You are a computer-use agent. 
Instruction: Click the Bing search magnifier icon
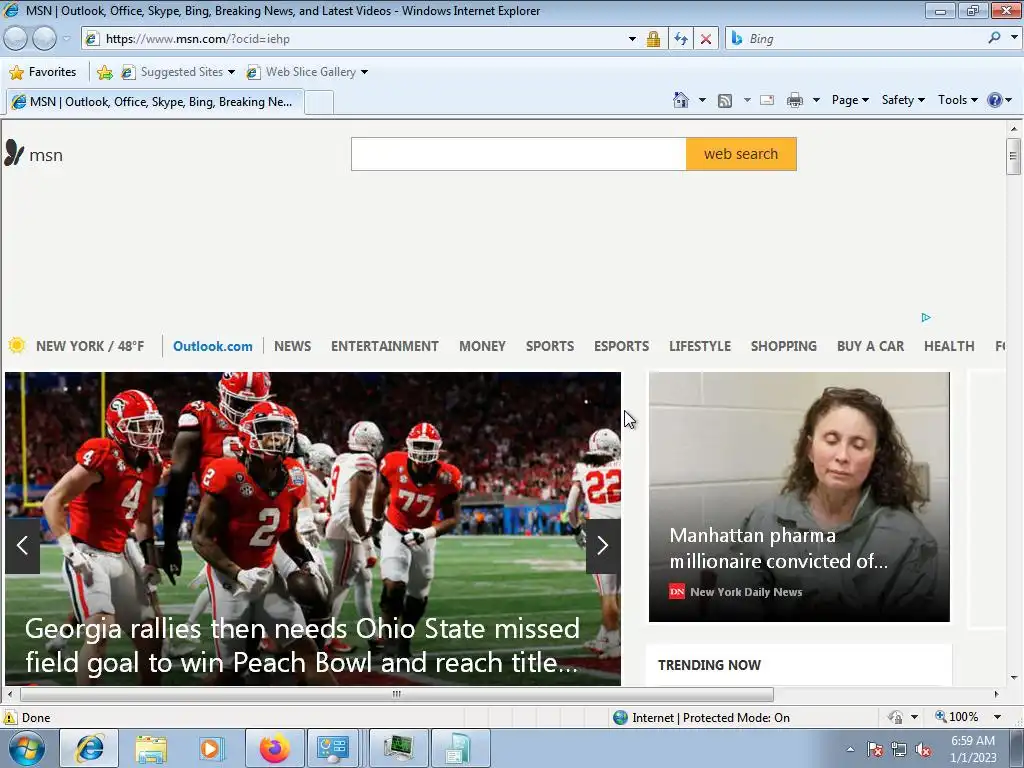pos(994,38)
